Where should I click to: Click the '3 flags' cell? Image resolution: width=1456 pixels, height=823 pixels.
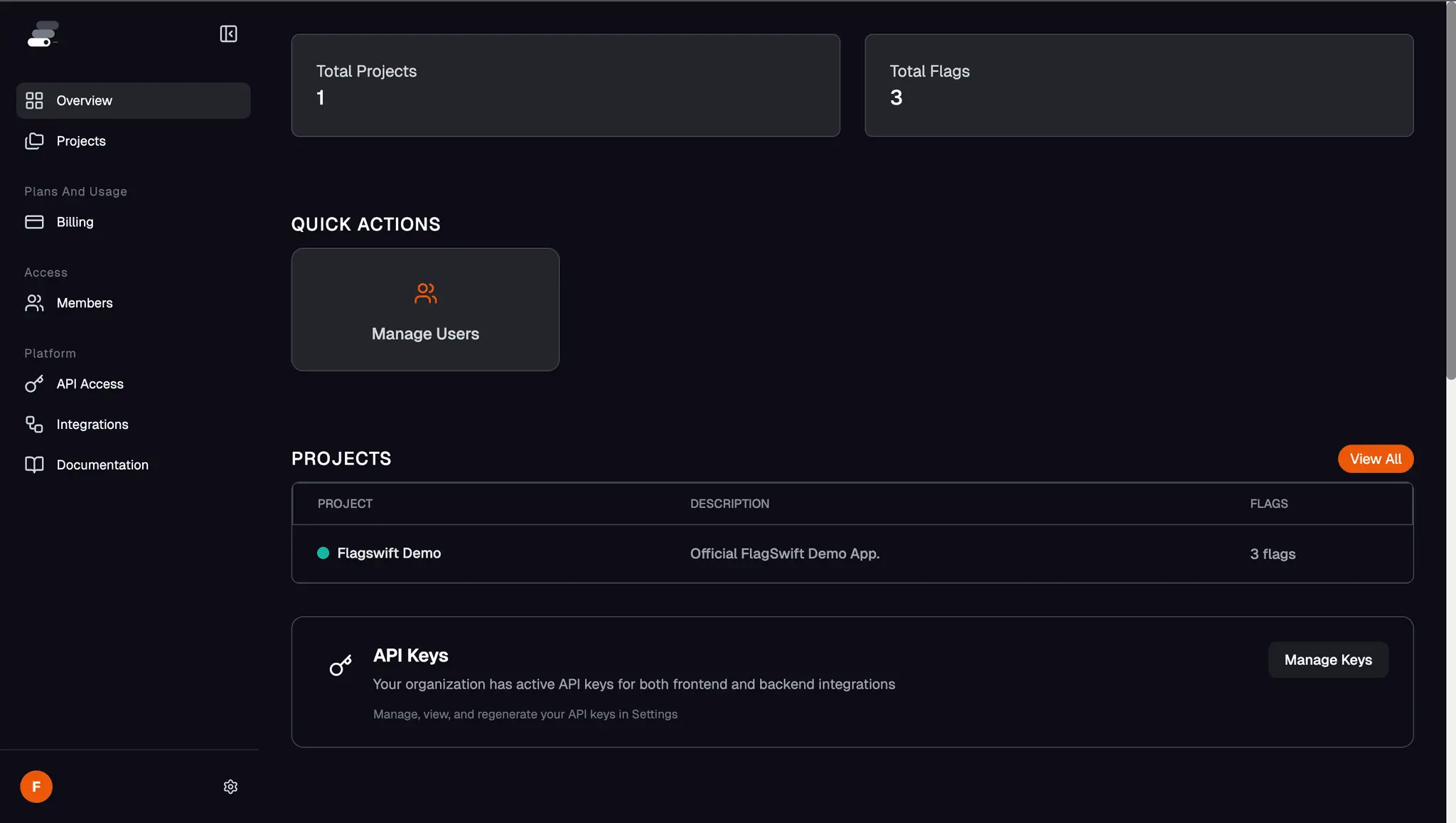pos(1273,554)
